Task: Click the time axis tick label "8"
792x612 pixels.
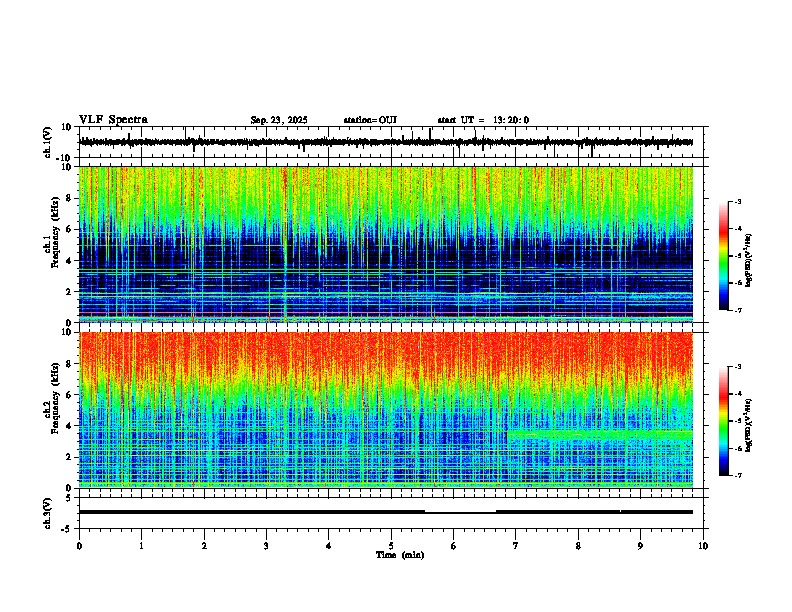Action: 578,546
